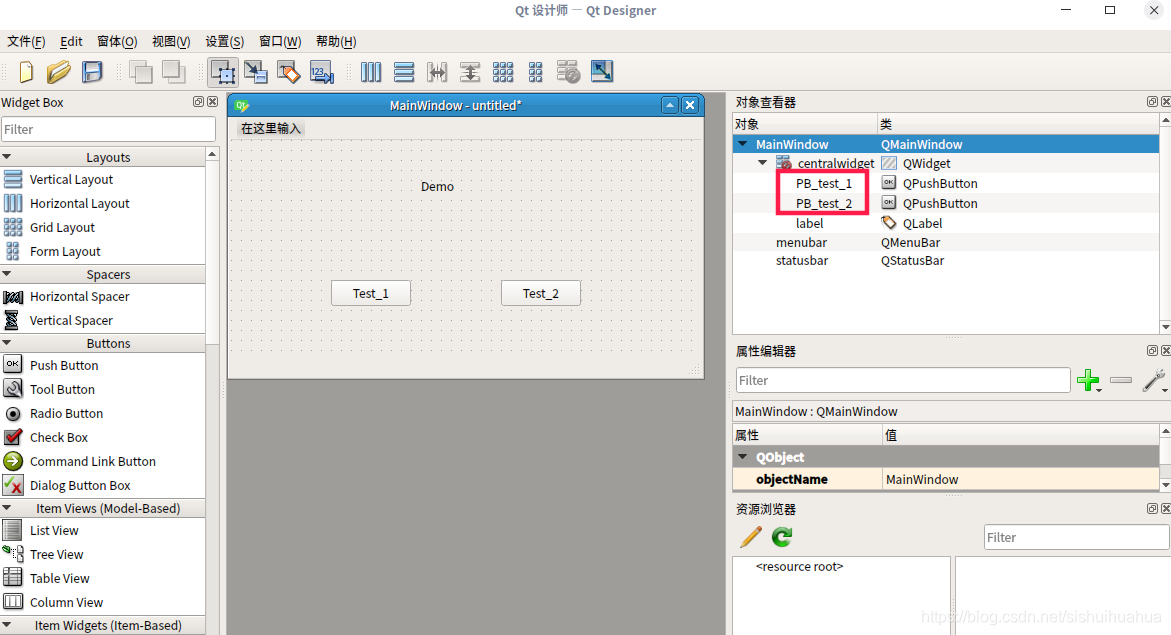The height and width of the screenshot is (635, 1171).
Task: Click the Send to Back toolbar icon
Action: pyautogui.click(x=140, y=72)
